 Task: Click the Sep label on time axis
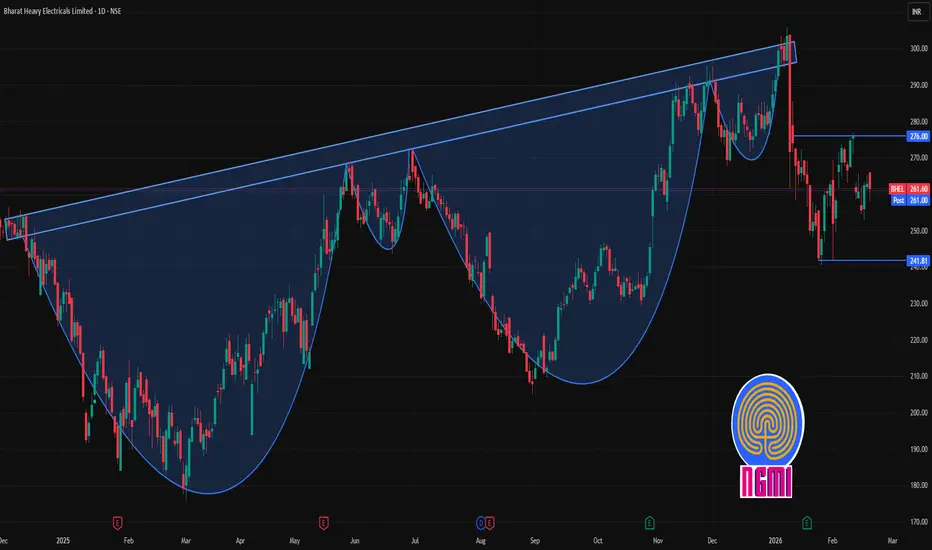point(535,540)
